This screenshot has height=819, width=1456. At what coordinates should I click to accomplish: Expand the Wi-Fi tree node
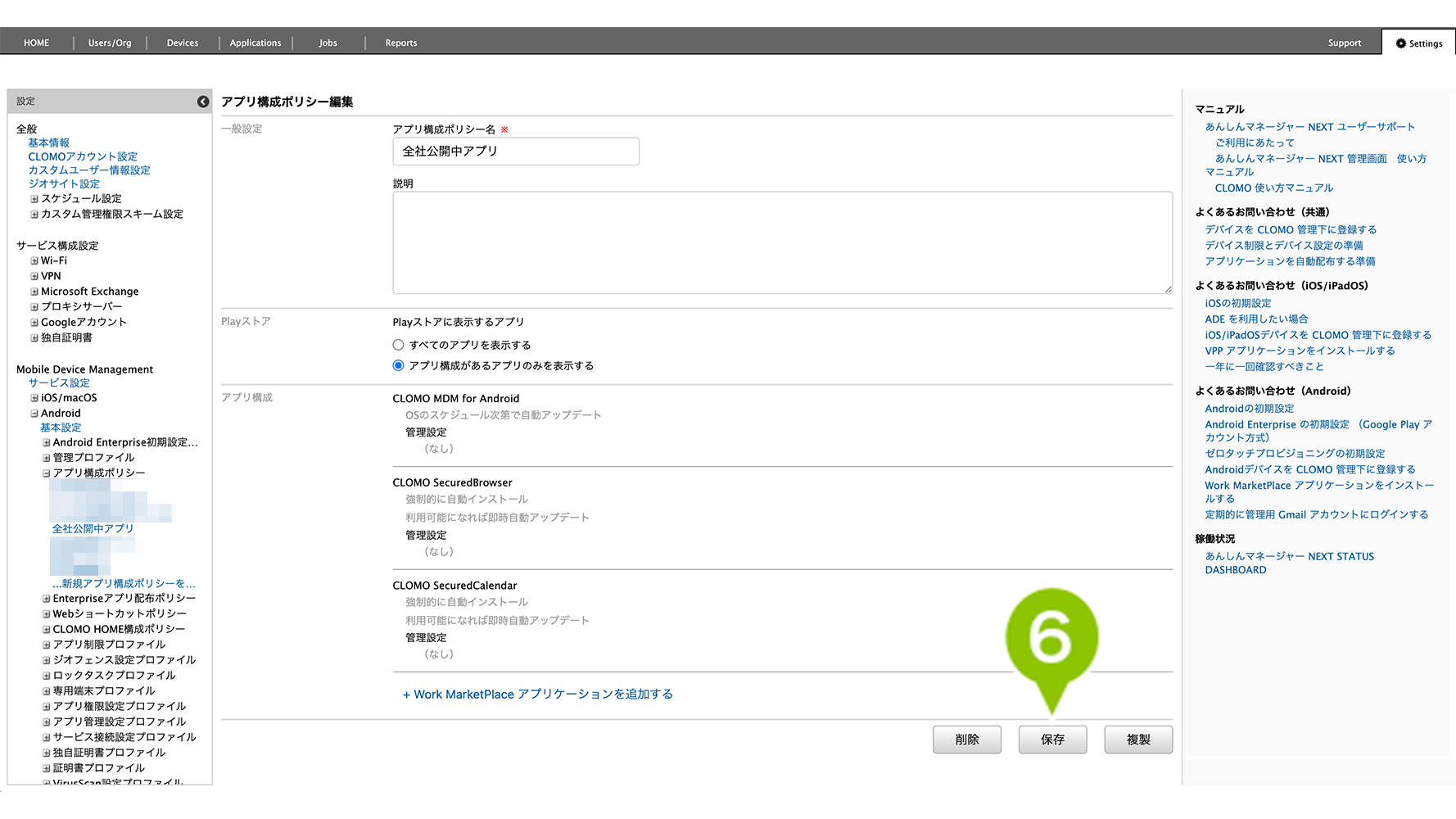[34, 261]
